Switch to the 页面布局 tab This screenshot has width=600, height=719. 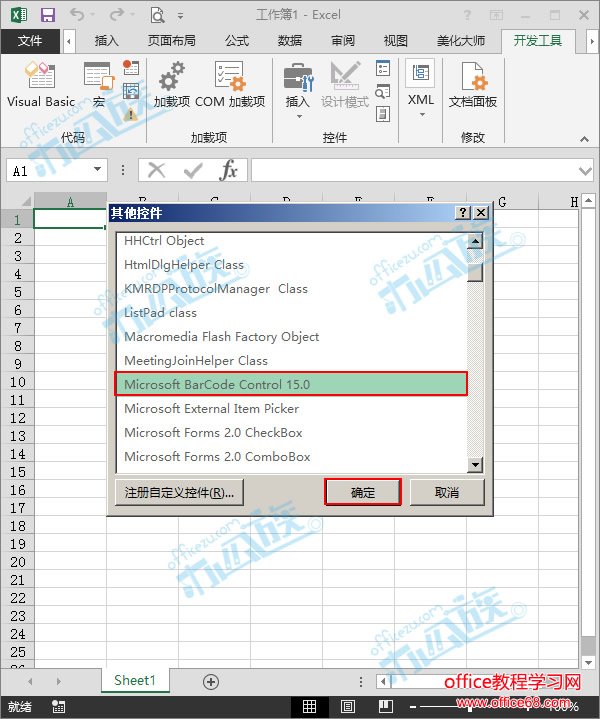pos(172,41)
